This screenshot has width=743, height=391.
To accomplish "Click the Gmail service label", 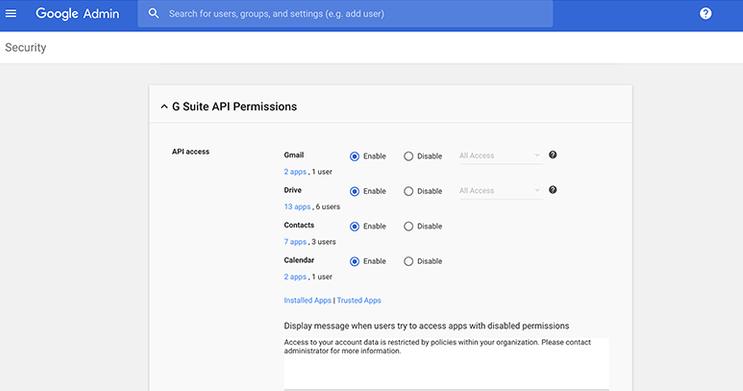I will [294, 155].
